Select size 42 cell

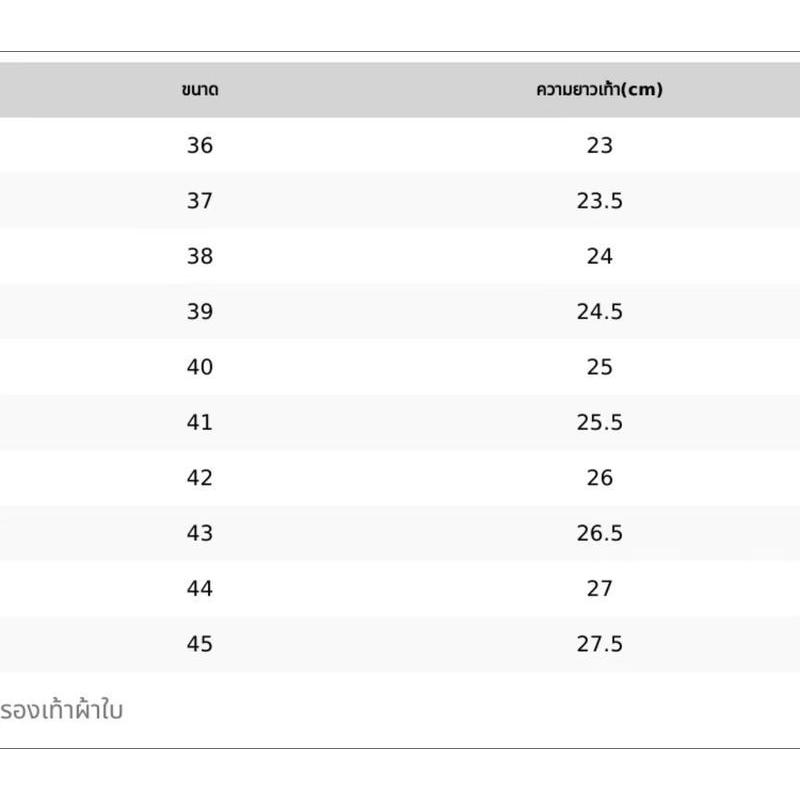pos(200,478)
